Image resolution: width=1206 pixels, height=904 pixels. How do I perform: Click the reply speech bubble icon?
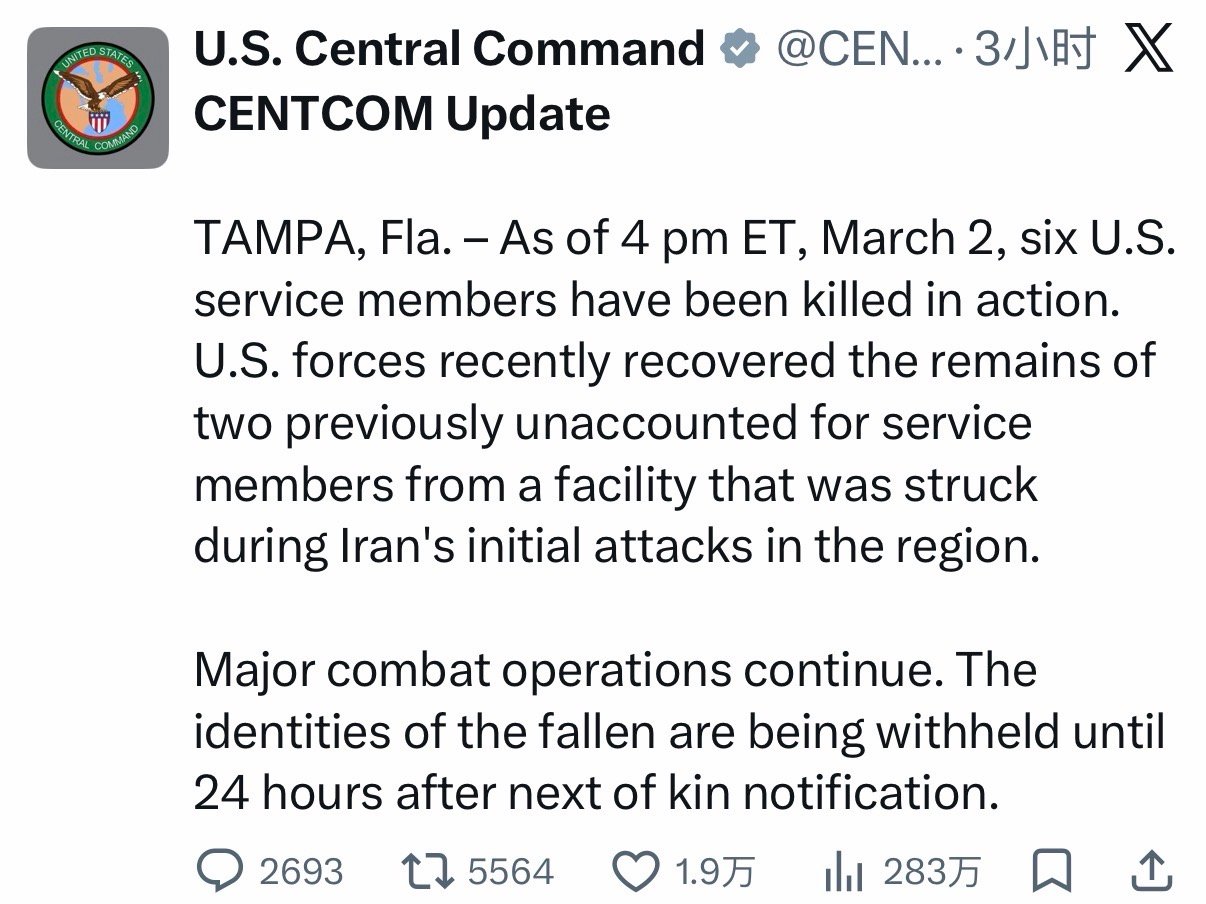coord(220,871)
